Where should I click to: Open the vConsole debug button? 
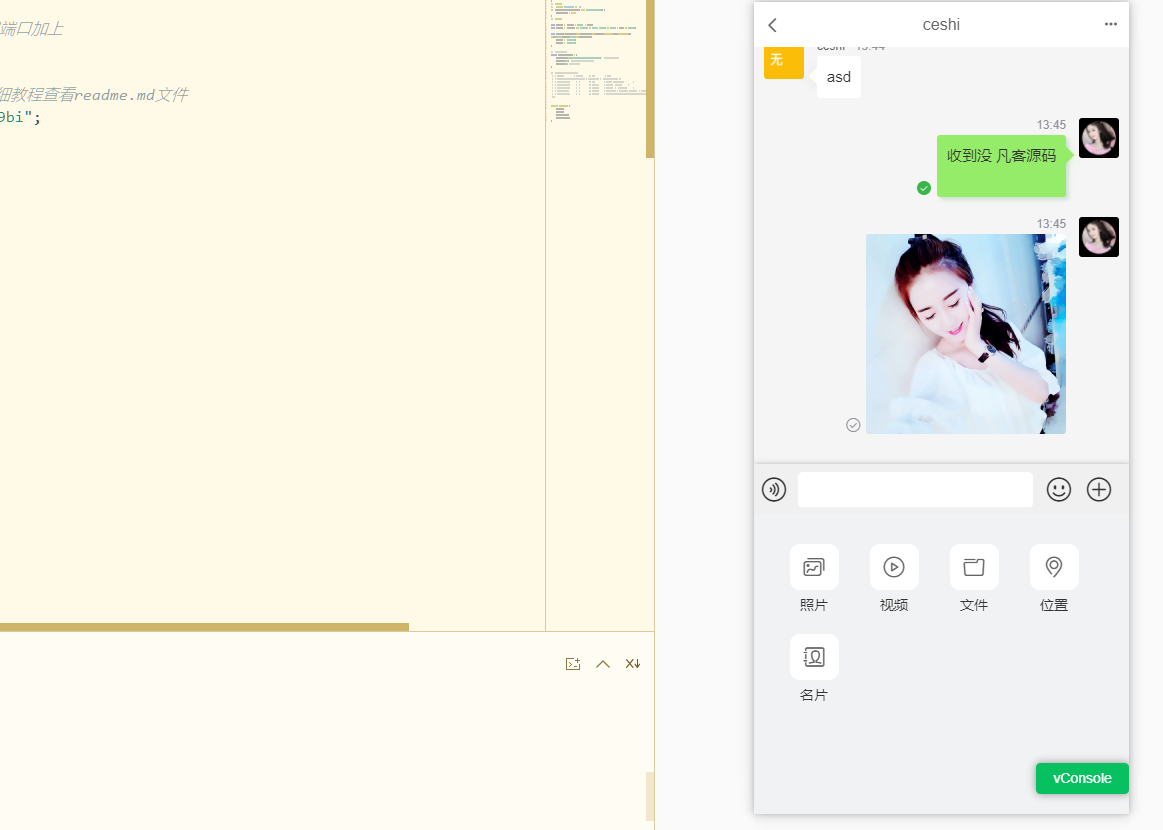click(x=1082, y=778)
